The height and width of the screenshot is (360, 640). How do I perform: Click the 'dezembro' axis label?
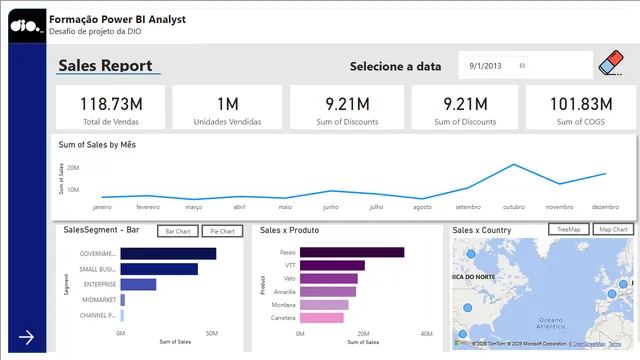coord(605,207)
